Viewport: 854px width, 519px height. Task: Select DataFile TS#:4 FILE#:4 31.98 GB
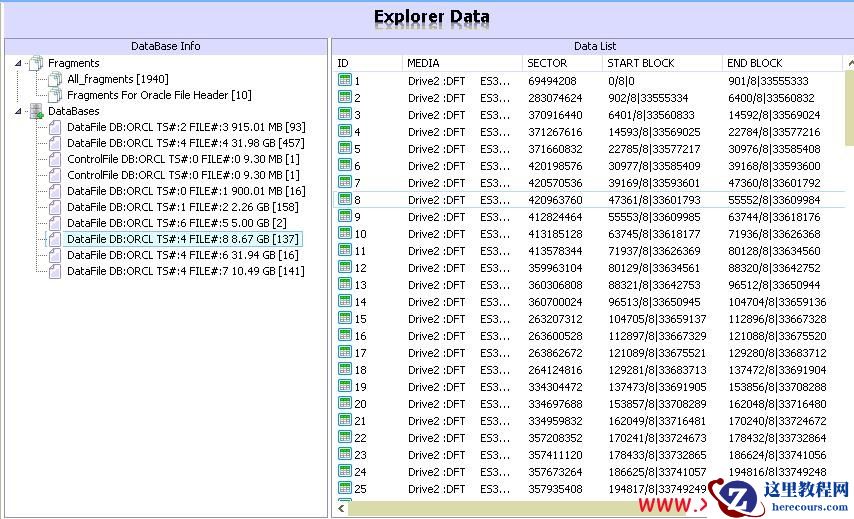[185, 143]
